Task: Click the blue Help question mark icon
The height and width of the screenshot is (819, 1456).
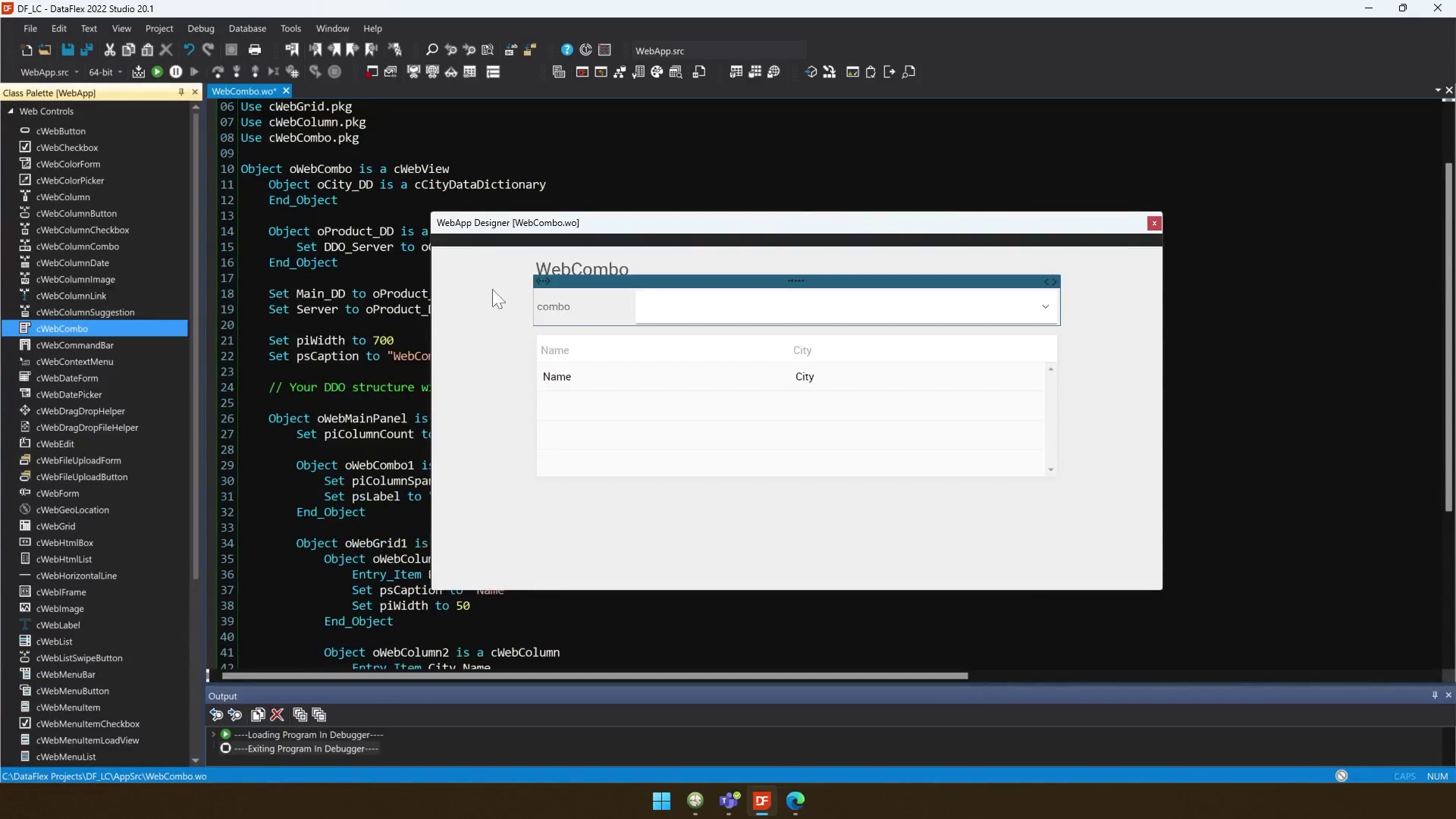Action: pos(567,50)
